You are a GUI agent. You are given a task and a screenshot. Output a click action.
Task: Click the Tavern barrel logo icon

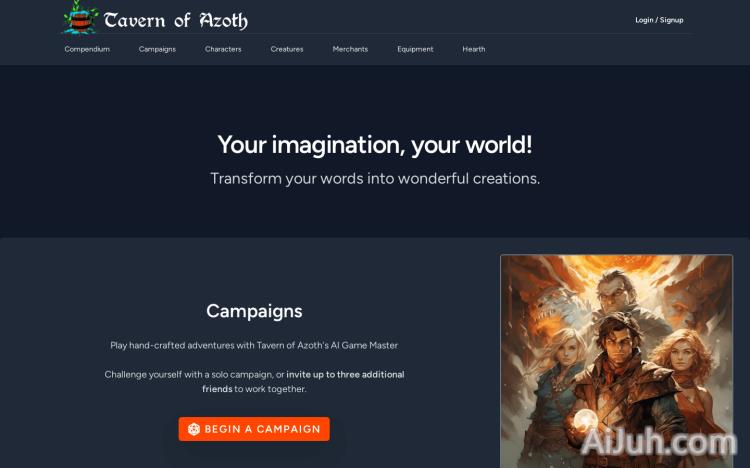pos(80,18)
